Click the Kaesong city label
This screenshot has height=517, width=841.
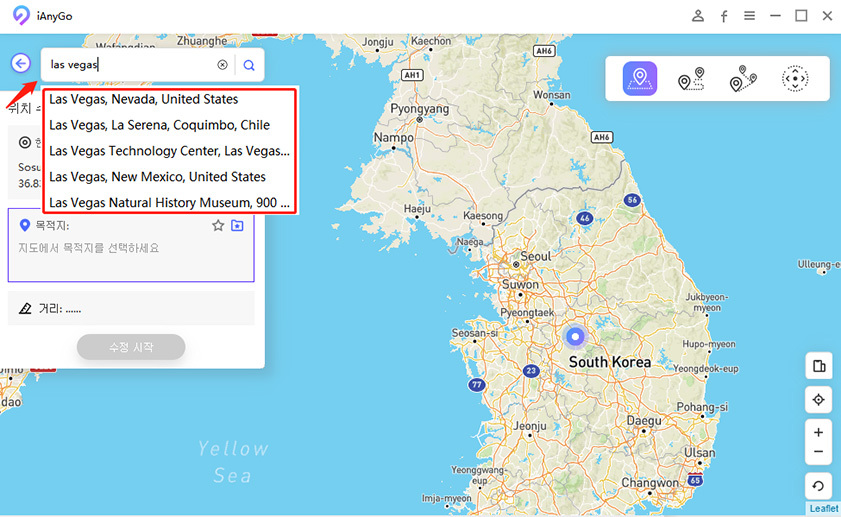click(x=483, y=216)
